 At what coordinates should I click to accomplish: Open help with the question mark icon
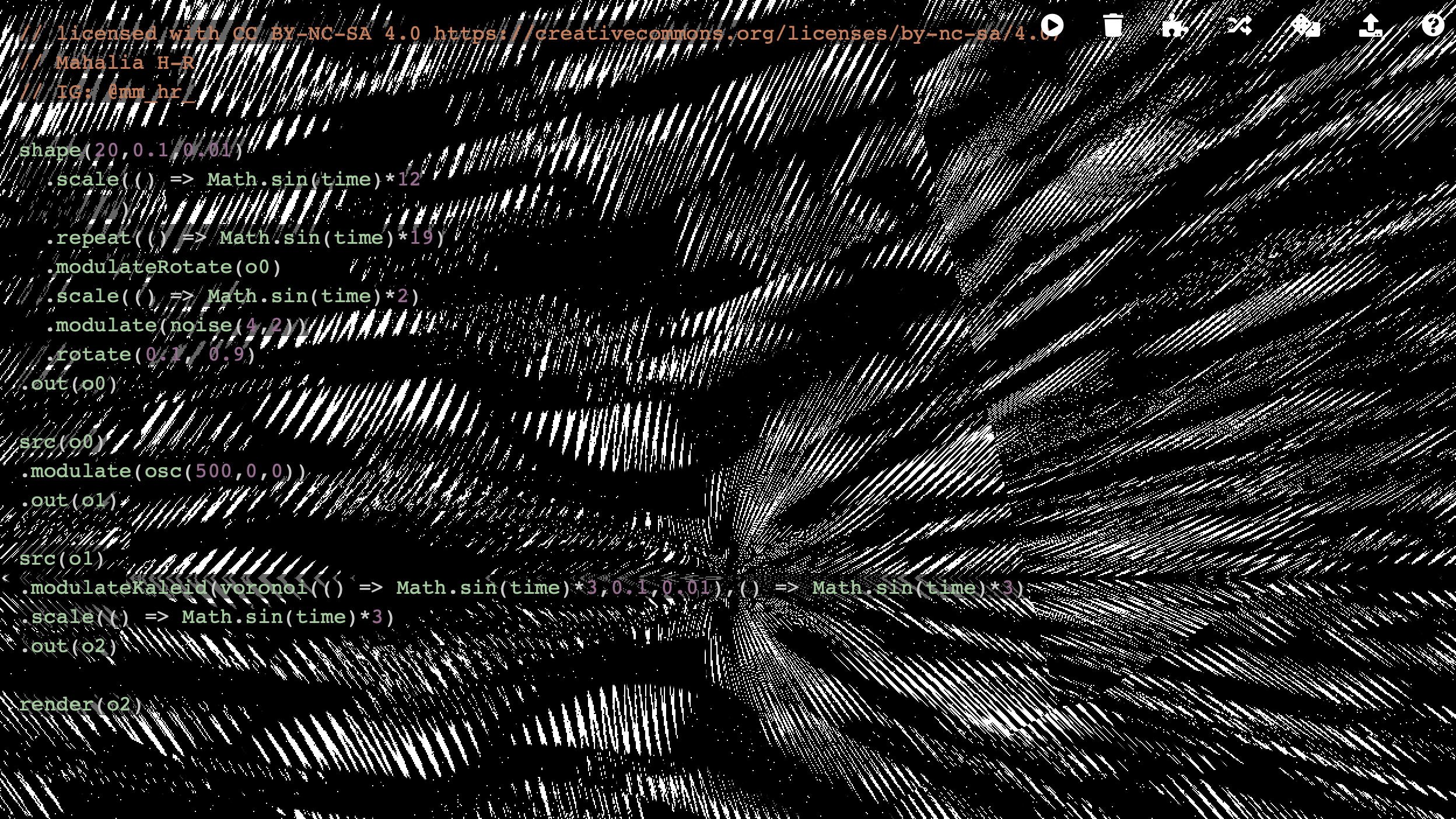(1433, 26)
